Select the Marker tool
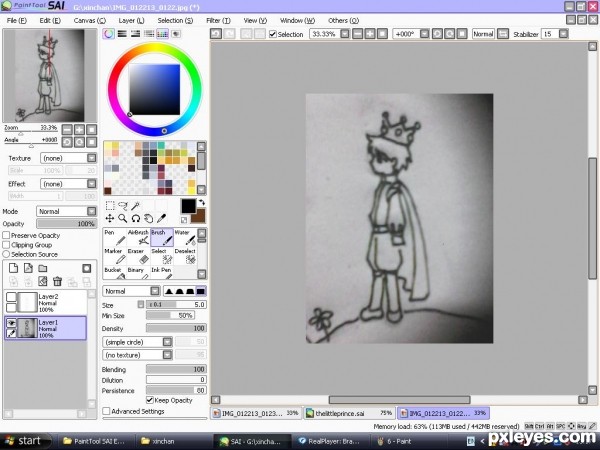Screen dimensions: 600x450 [115, 256]
